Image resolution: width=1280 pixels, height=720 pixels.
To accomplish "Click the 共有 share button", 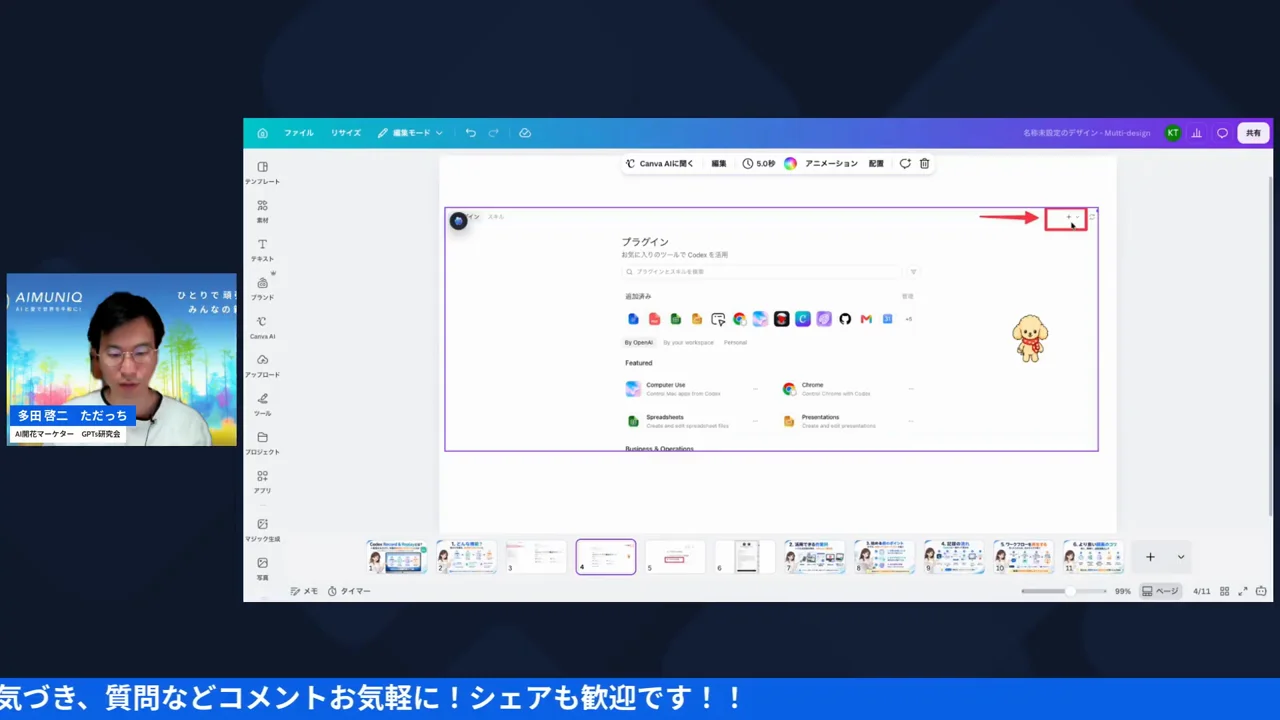I will [x=1253, y=133].
